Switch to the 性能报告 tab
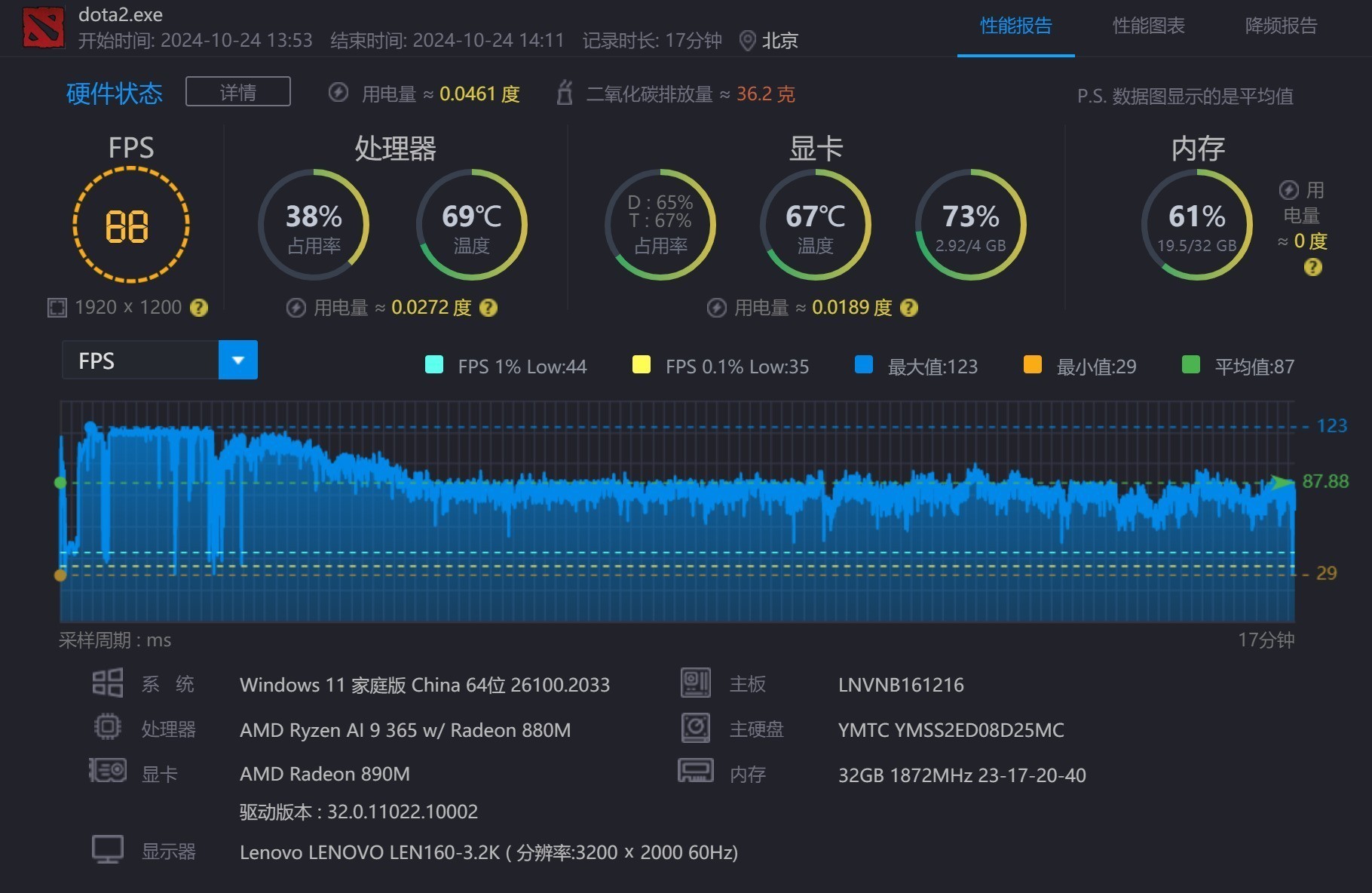The height and width of the screenshot is (893, 1372). 1015,26
